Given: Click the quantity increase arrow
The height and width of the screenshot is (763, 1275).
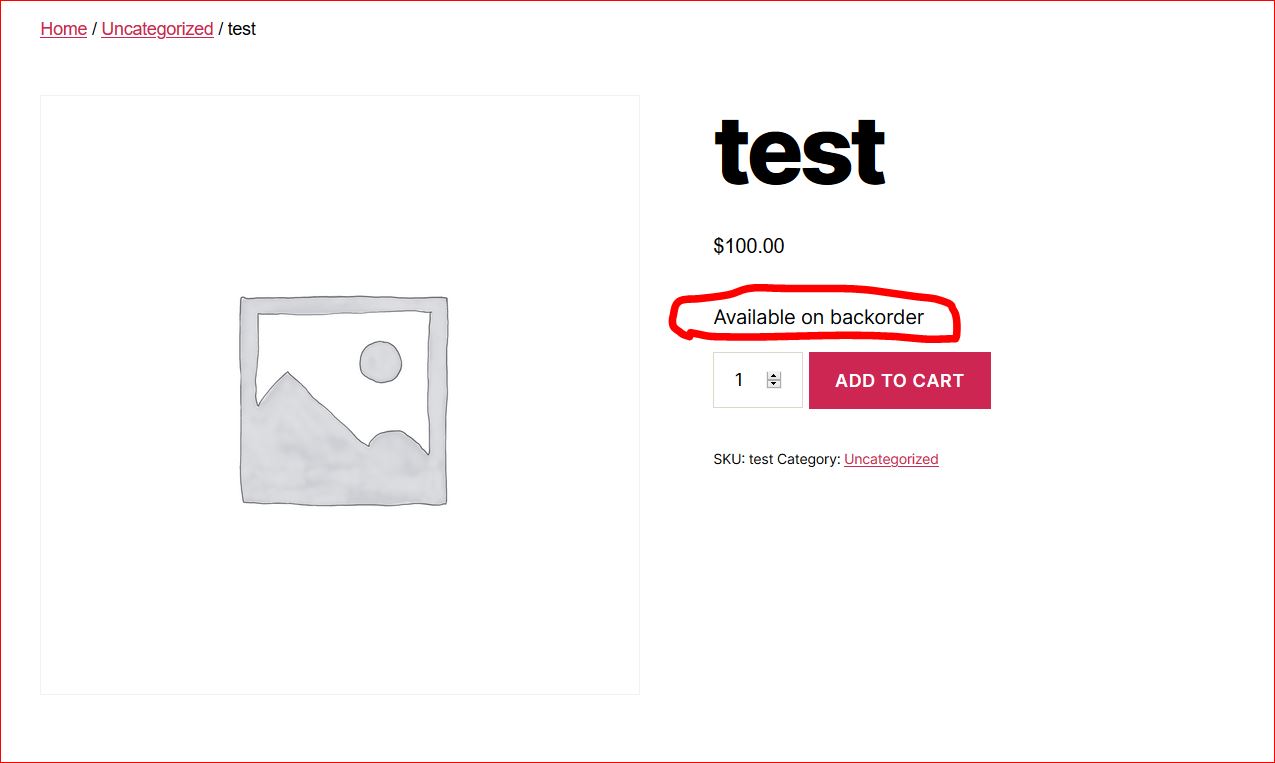Looking at the screenshot, I should tap(772, 374).
